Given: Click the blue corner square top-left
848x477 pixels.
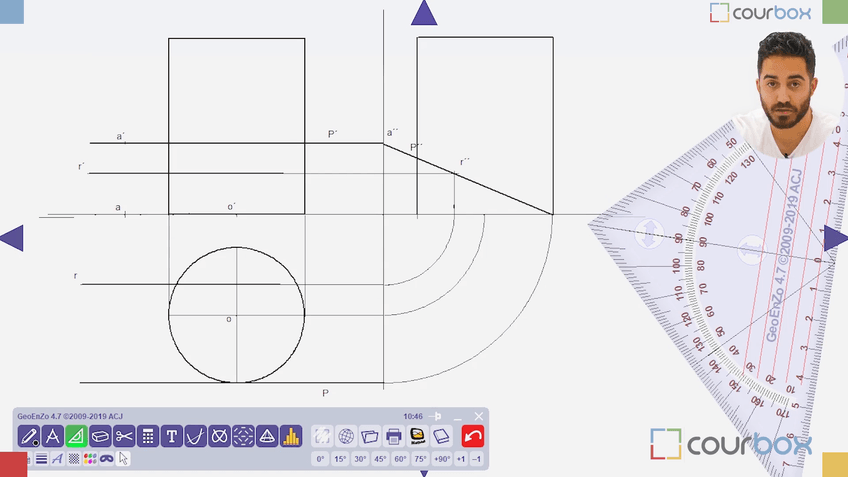Looking at the screenshot, I should [x=12, y=11].
